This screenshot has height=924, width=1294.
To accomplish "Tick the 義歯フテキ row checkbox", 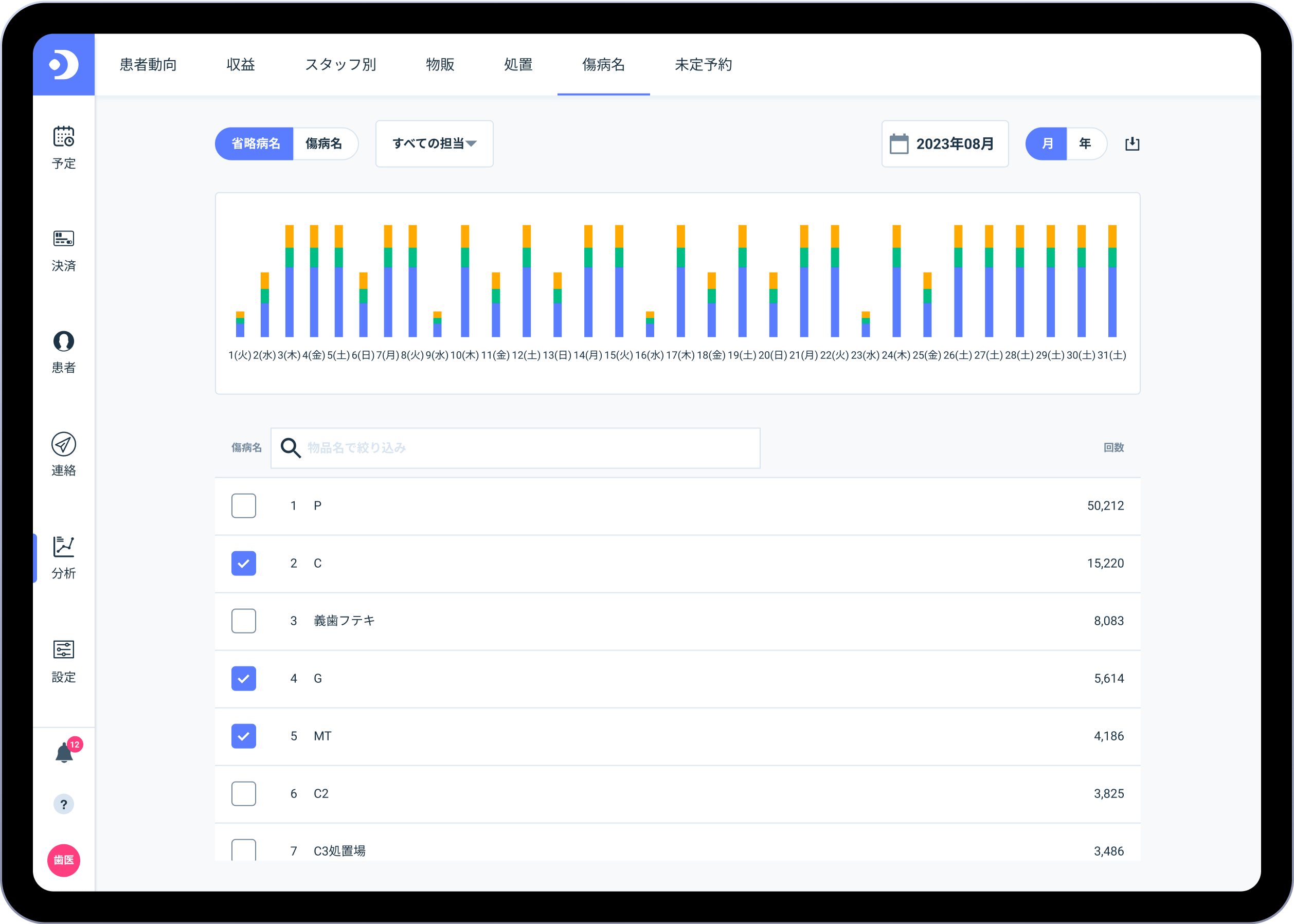I will (244, 621).
